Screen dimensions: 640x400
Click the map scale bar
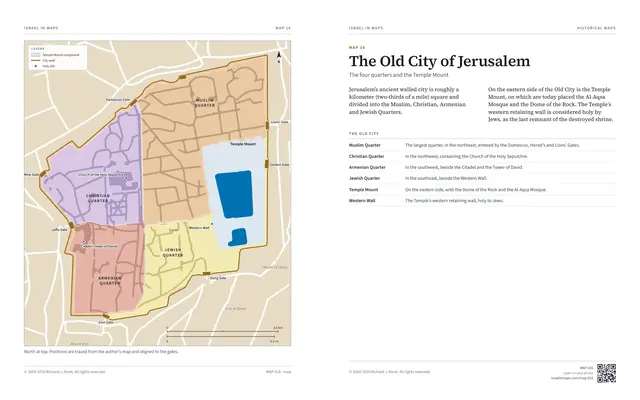tap(222, 334)
